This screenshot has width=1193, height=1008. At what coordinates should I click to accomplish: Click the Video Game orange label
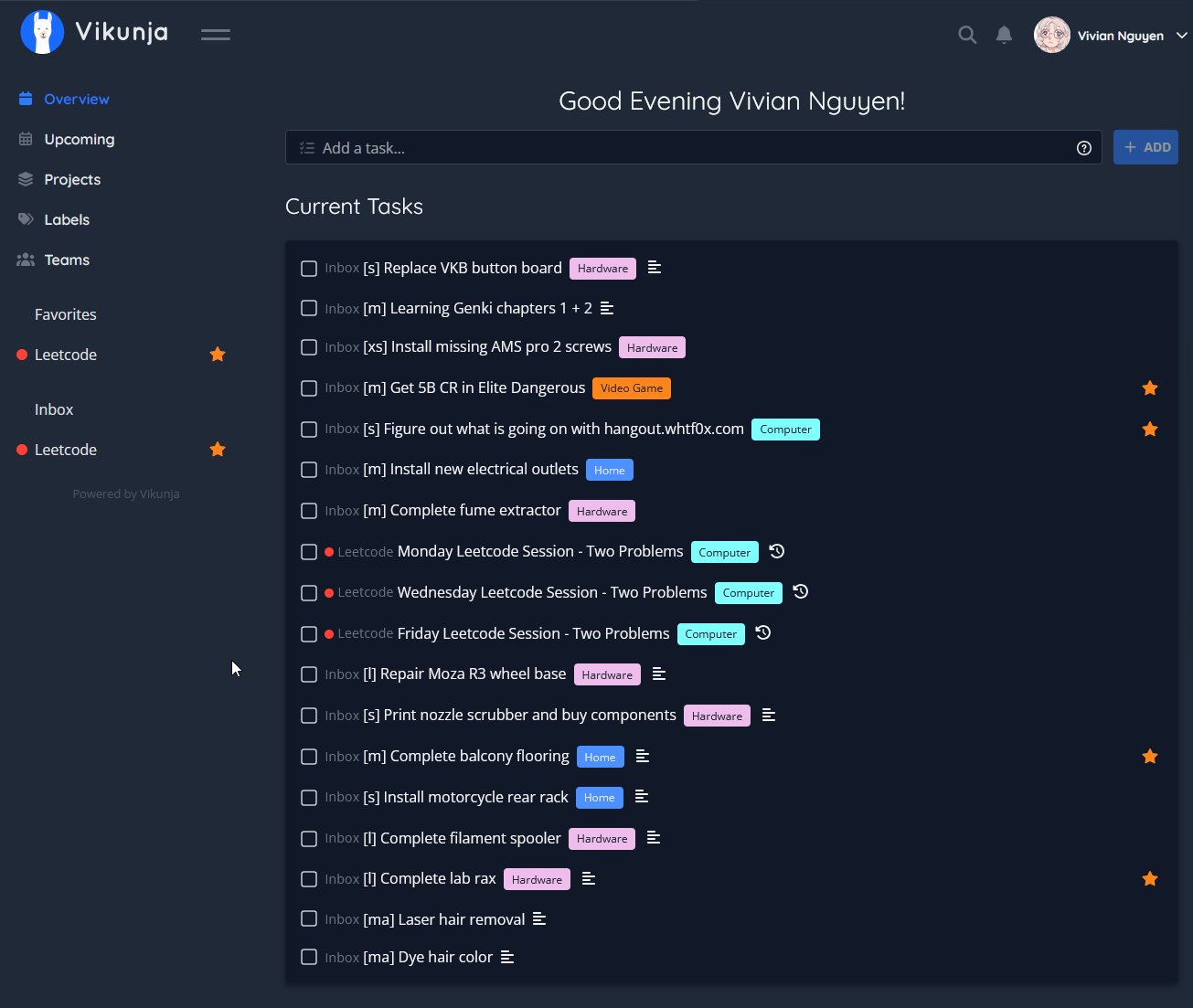pyautogui.click(x=631, y=388)
